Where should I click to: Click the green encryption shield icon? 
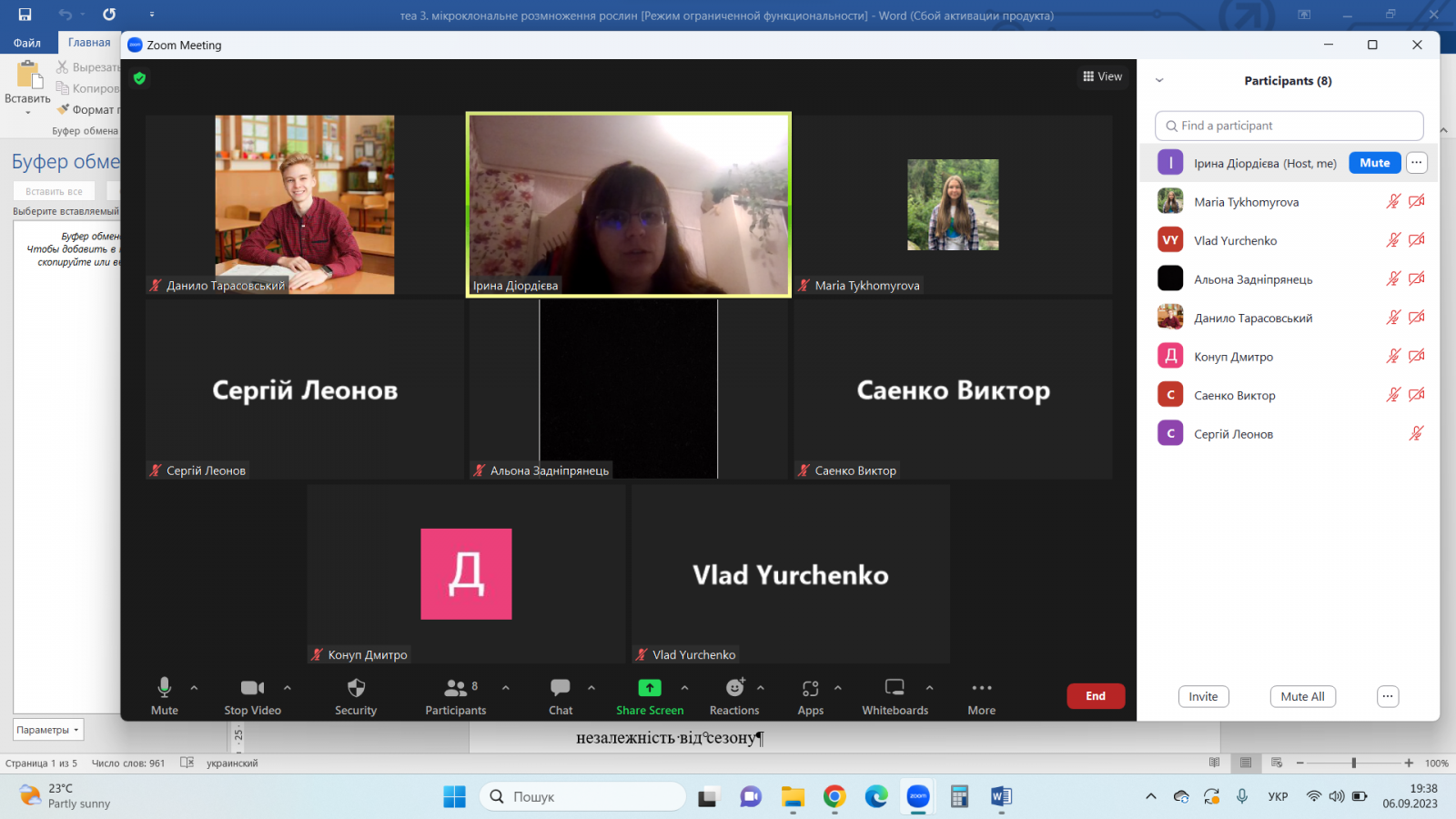pyautogui.click(x=139, y=78)
